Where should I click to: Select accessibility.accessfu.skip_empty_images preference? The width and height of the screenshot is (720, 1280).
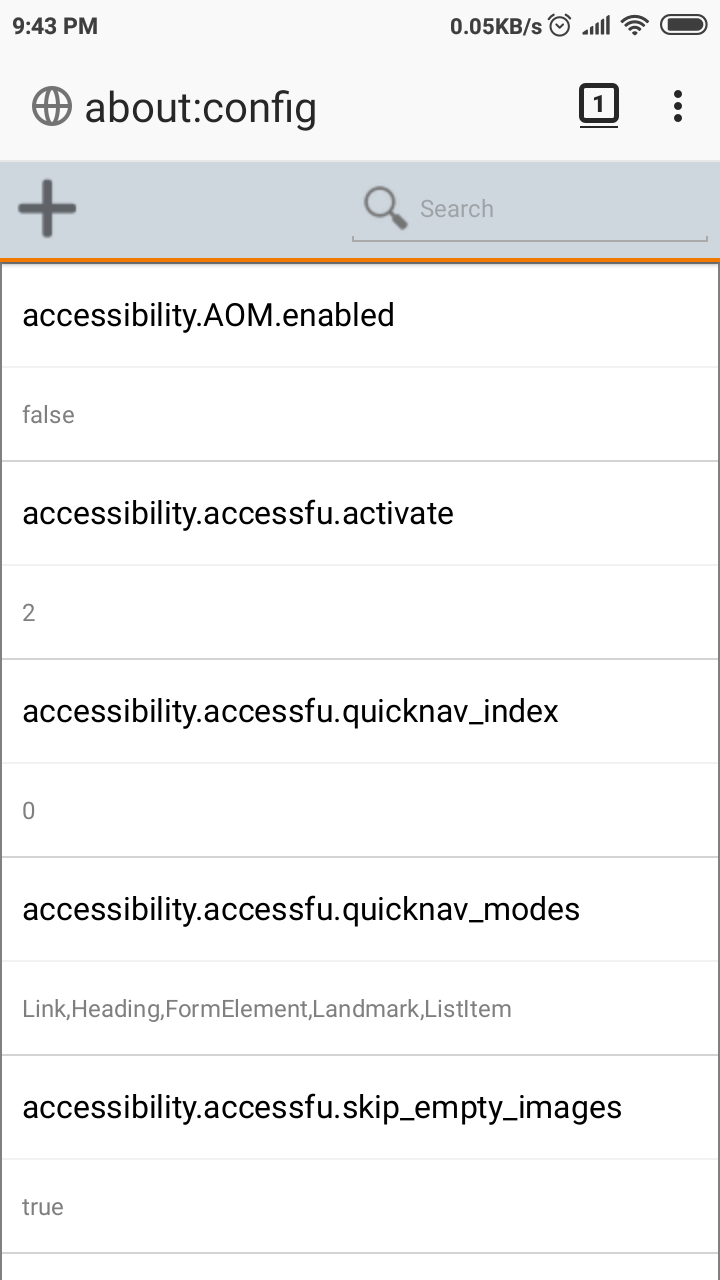pos(360,1108)
